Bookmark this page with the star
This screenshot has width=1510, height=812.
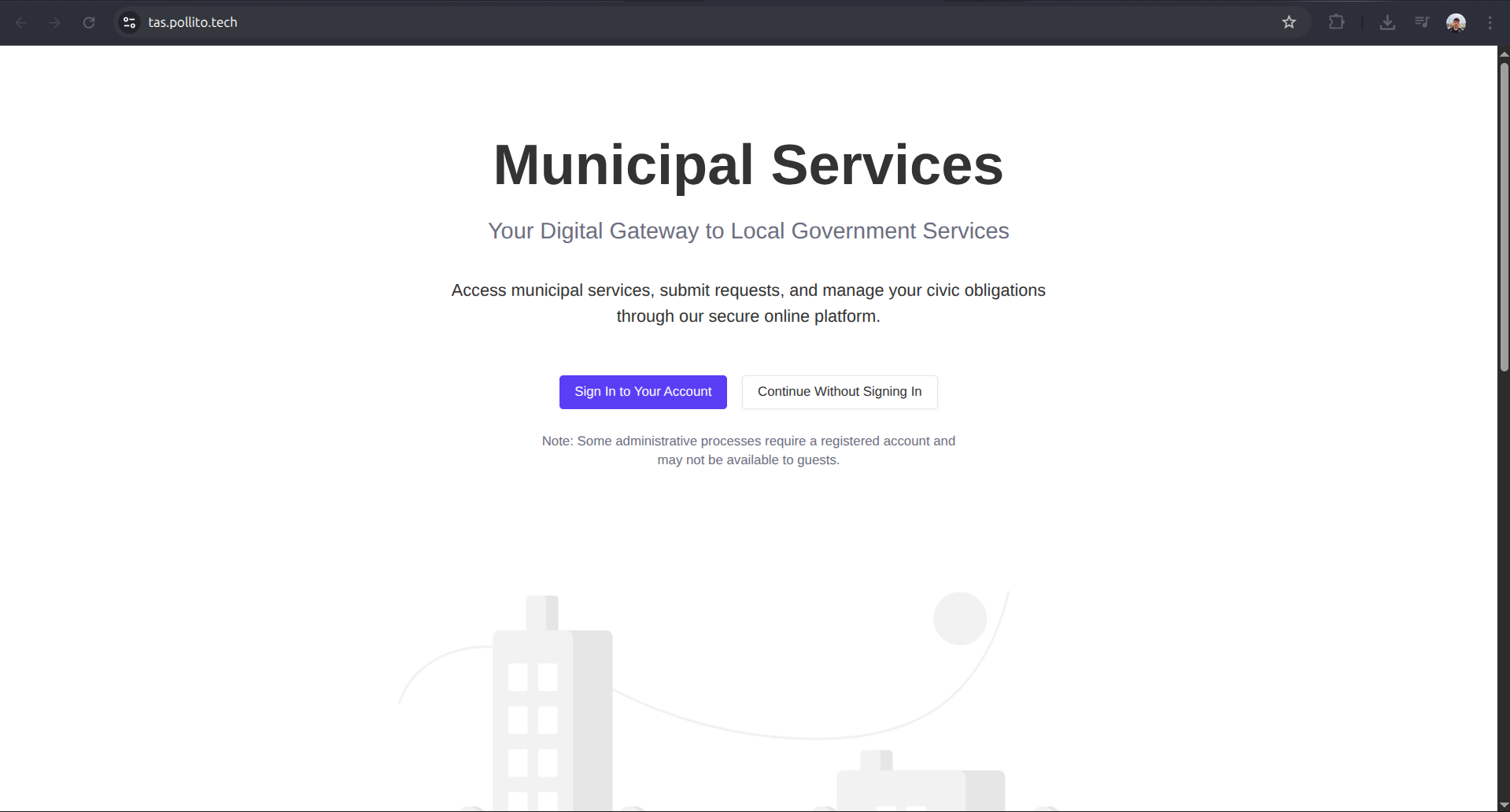pos(1289,23)
